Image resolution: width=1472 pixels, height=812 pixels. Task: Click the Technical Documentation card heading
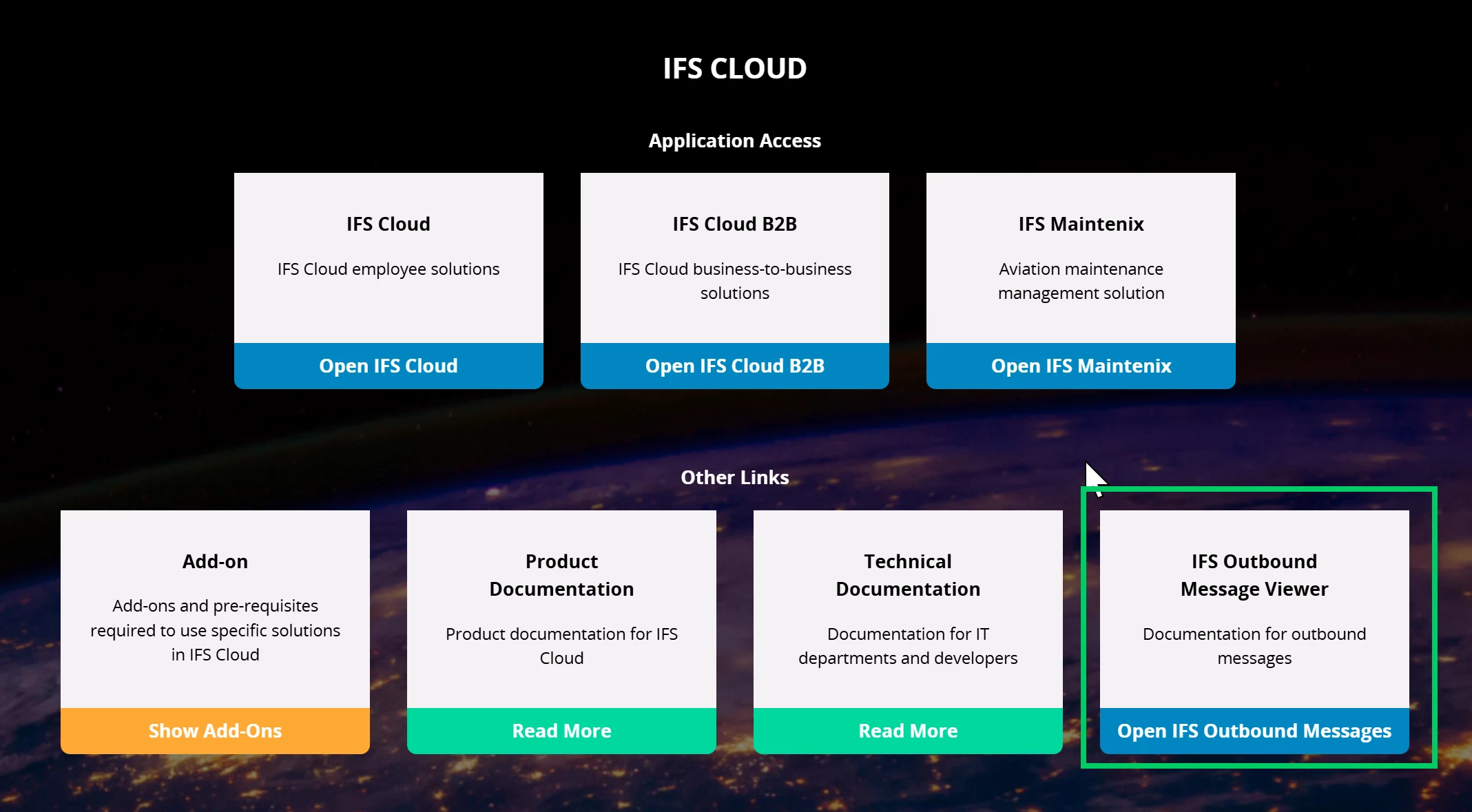click(908, 575)
